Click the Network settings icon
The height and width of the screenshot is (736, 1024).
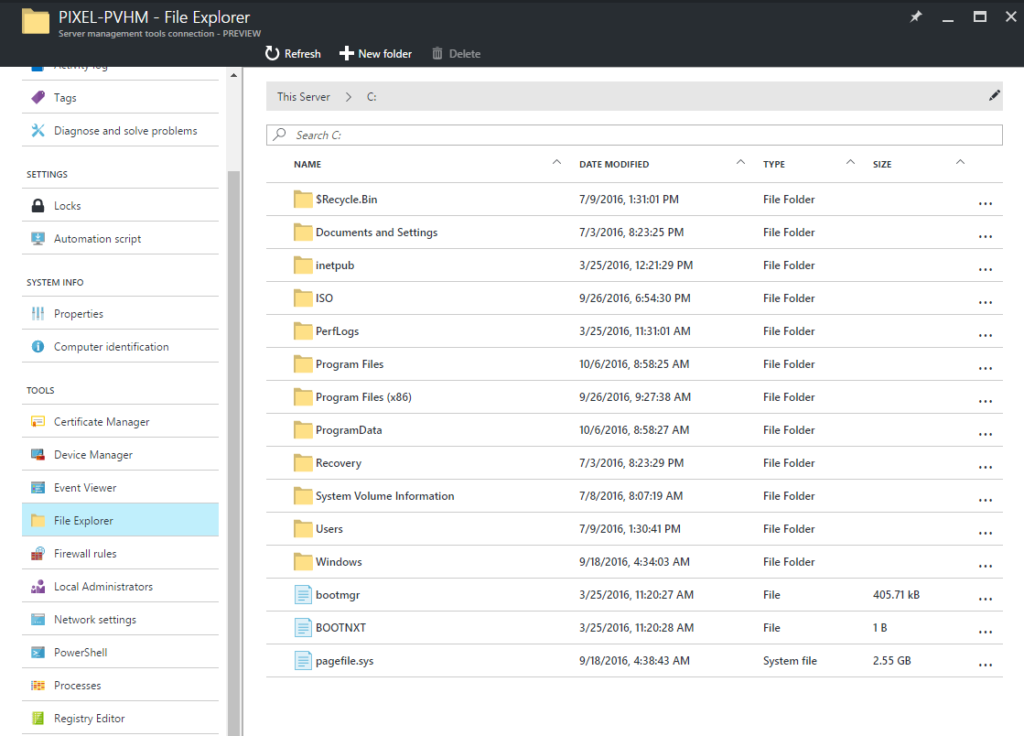[38, 620]
